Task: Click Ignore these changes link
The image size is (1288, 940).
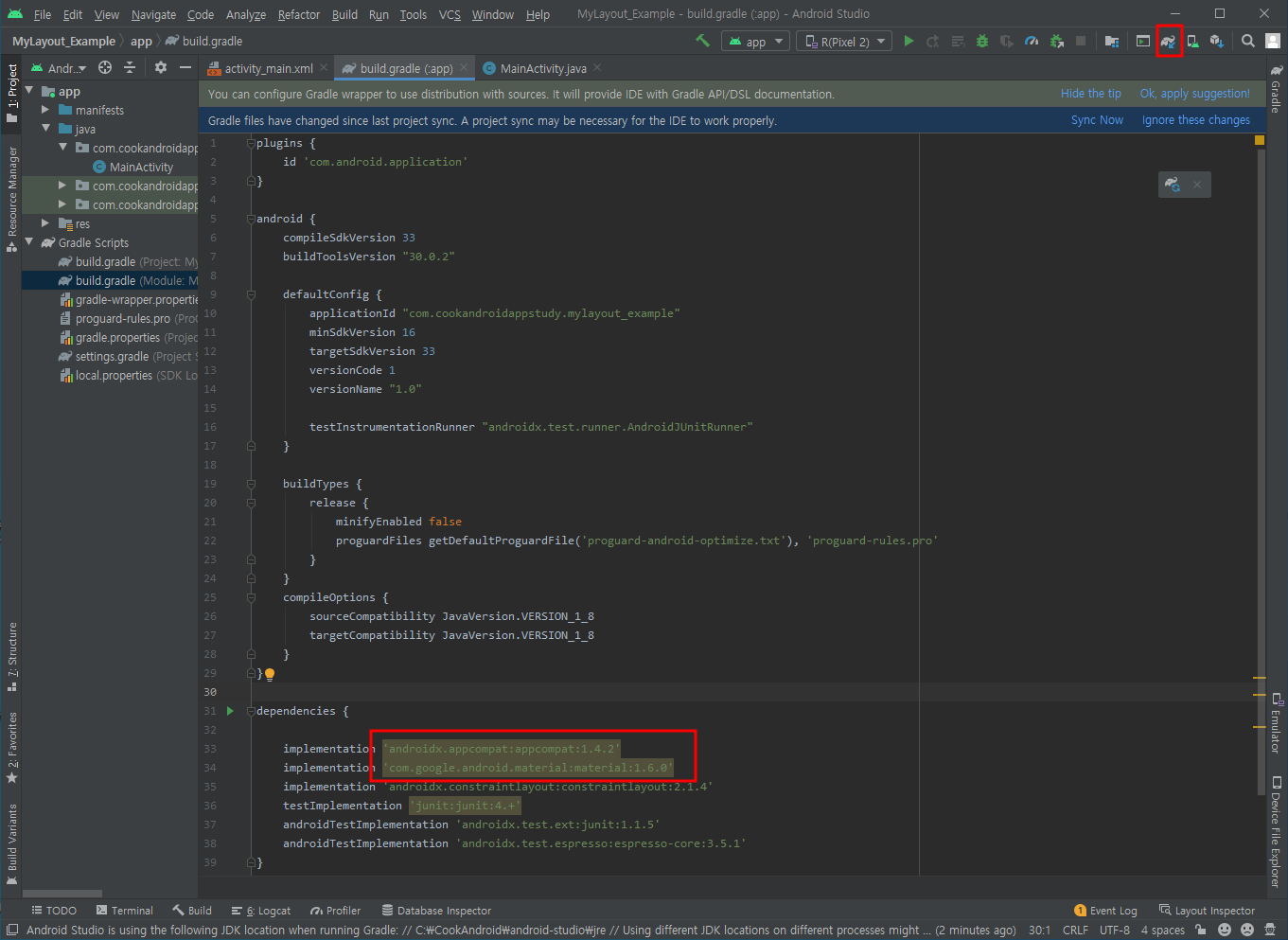Action: [1195, 120]
